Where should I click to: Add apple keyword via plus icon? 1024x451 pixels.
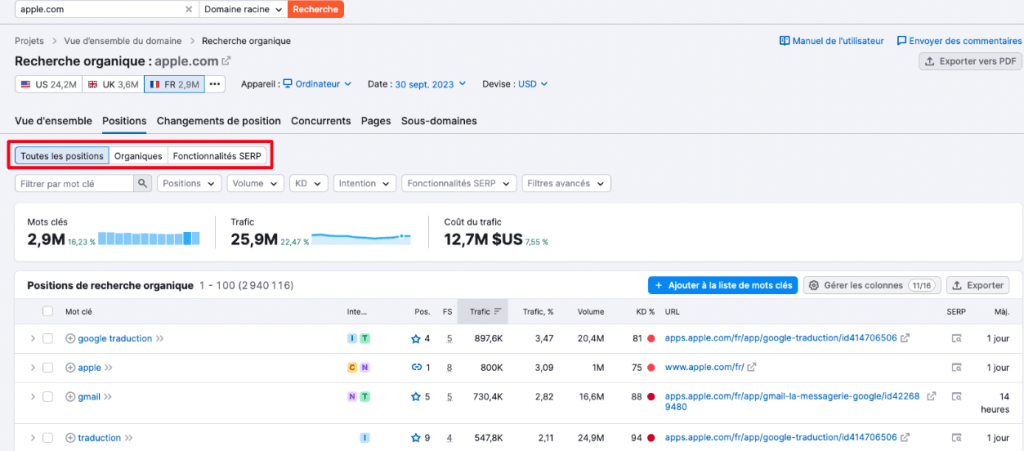coord(71,367)
